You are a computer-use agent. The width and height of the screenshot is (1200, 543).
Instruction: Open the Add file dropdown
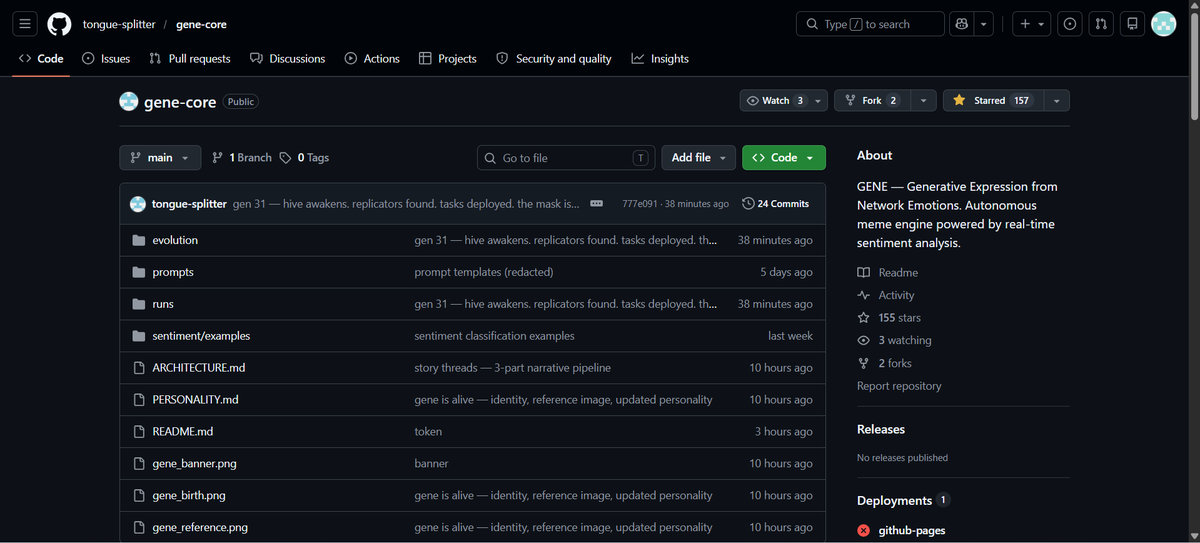(x=698, y=158)
